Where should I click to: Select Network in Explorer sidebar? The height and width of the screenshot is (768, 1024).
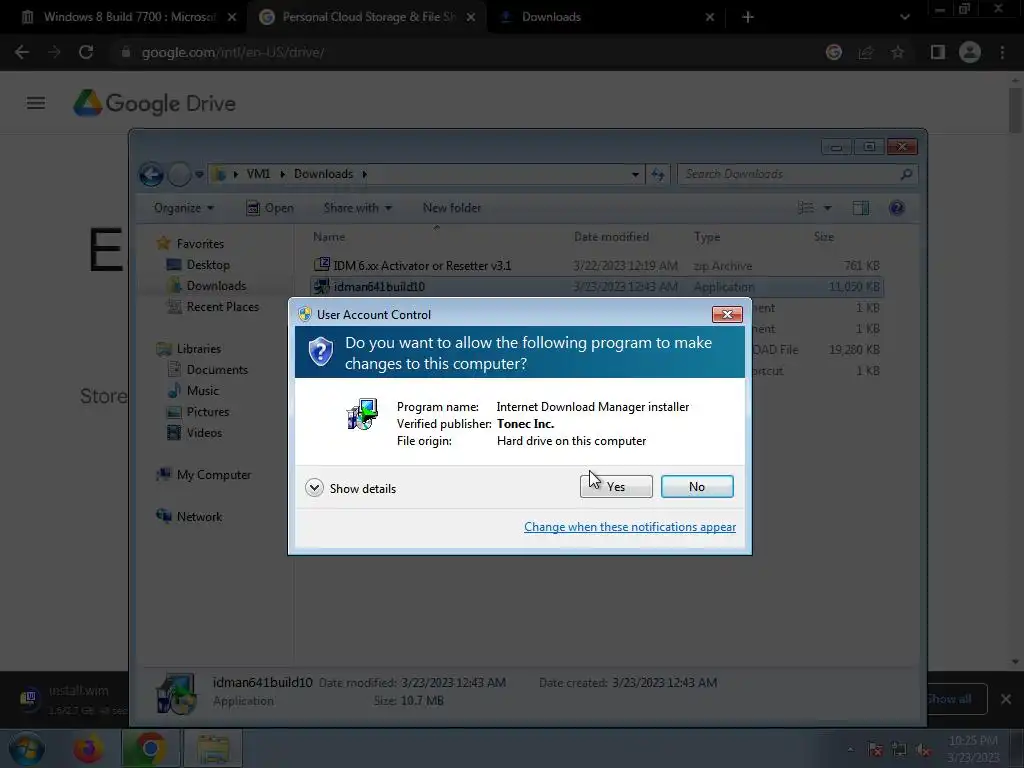point(199,517)
